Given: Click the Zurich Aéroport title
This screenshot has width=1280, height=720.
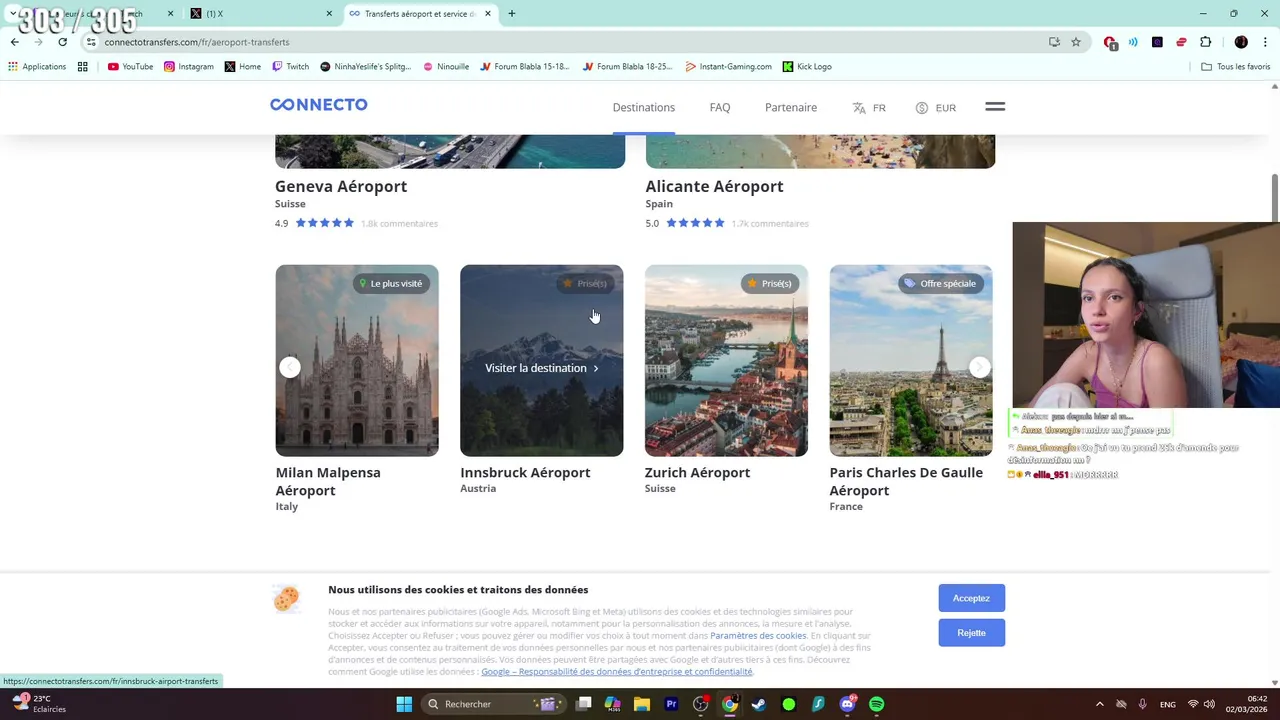Looking at the screenshot, I should pos(697,473).
